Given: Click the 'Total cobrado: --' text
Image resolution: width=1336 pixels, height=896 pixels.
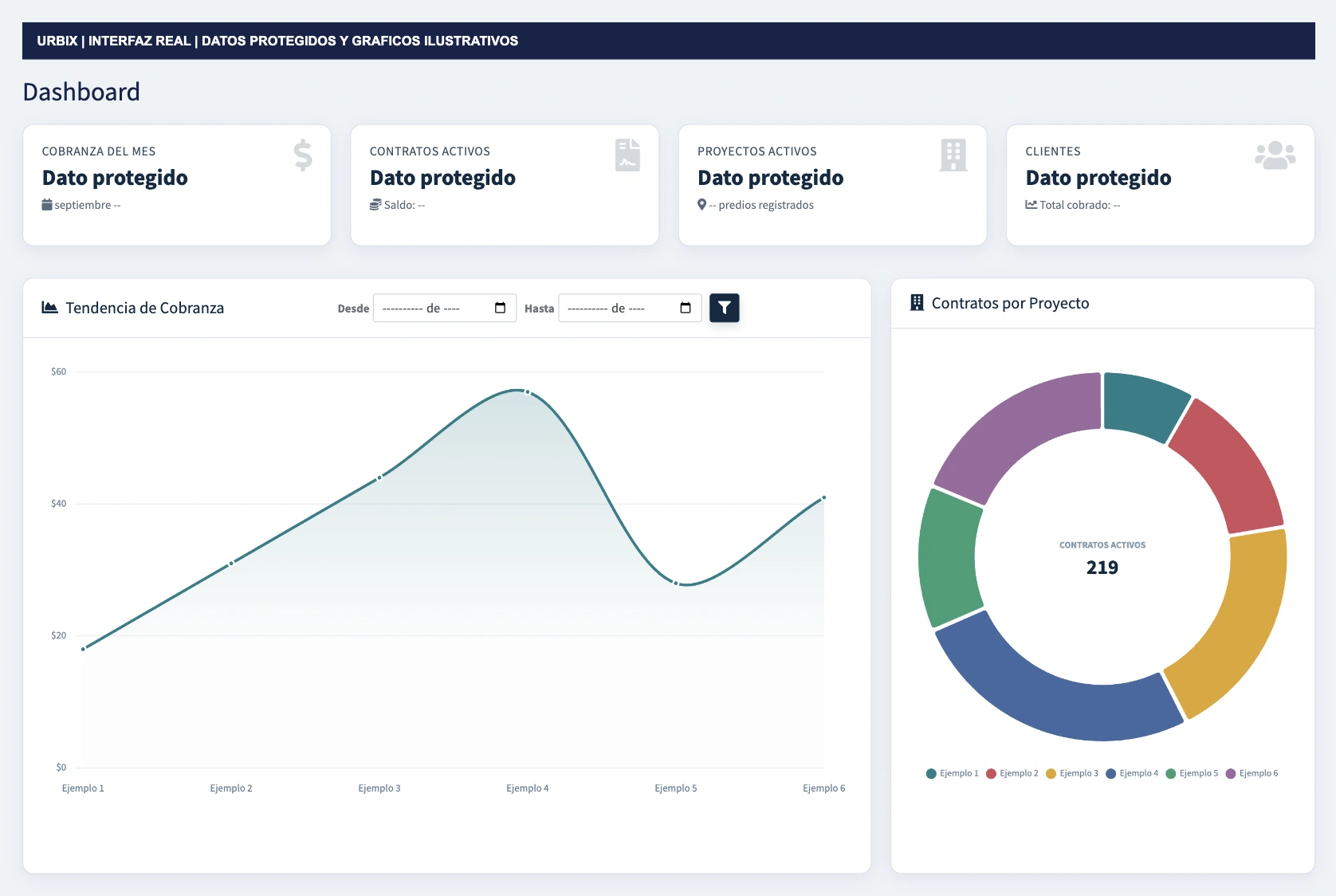Looking at the screenshot, I should tap(1080, 205).
